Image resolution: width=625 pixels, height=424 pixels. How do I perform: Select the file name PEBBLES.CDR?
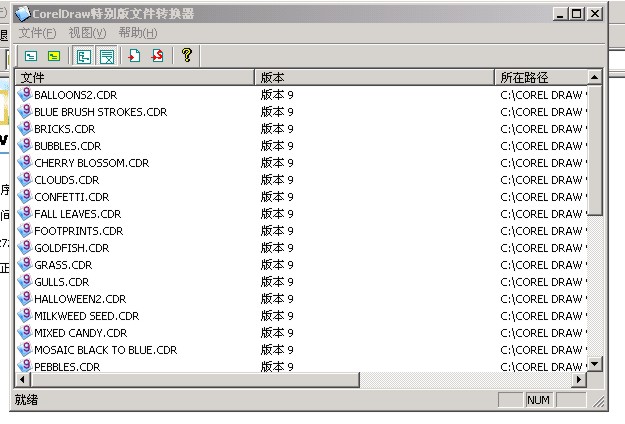(67, 367)
